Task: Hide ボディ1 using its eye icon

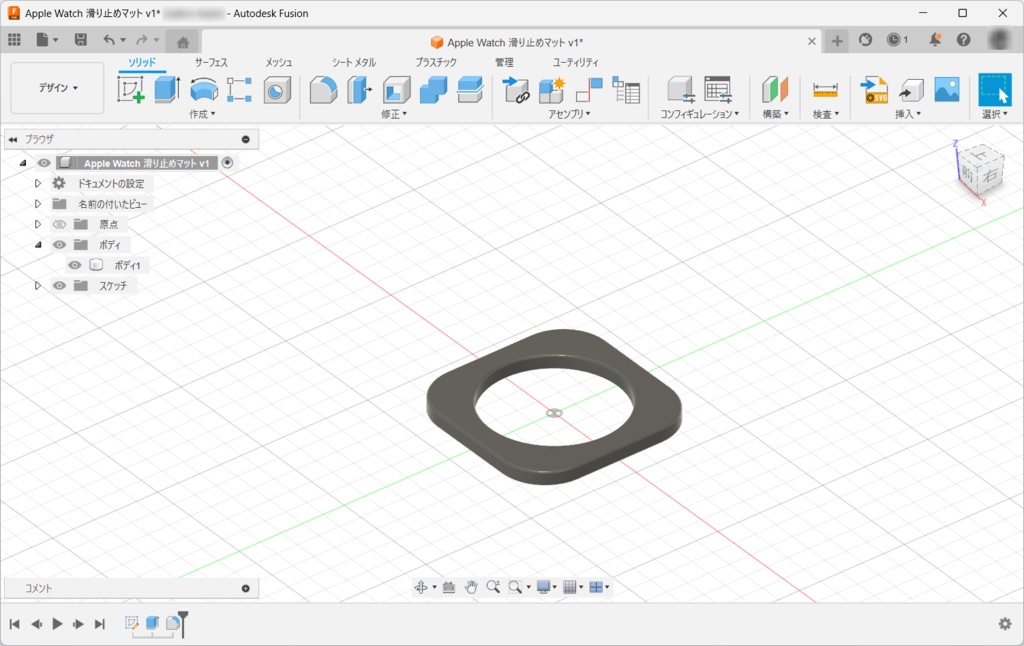Action: (x=74, y=264)
